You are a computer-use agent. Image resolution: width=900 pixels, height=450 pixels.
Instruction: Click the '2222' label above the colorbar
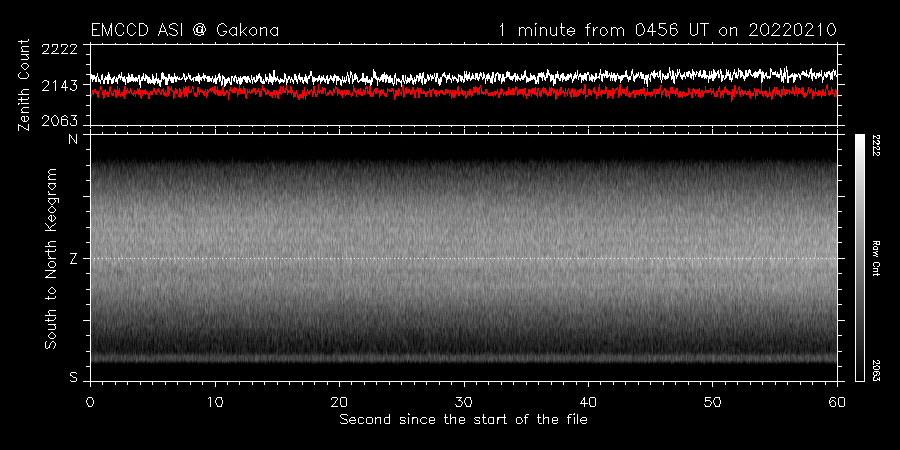click(878, 145)
